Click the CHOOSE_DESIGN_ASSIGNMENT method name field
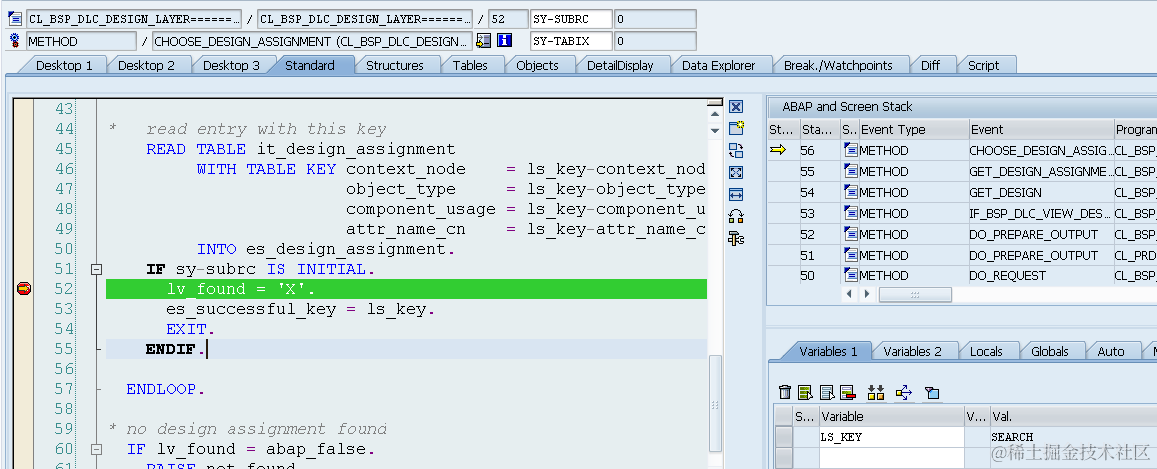The image size is (1157, 469). pos(311,41)
